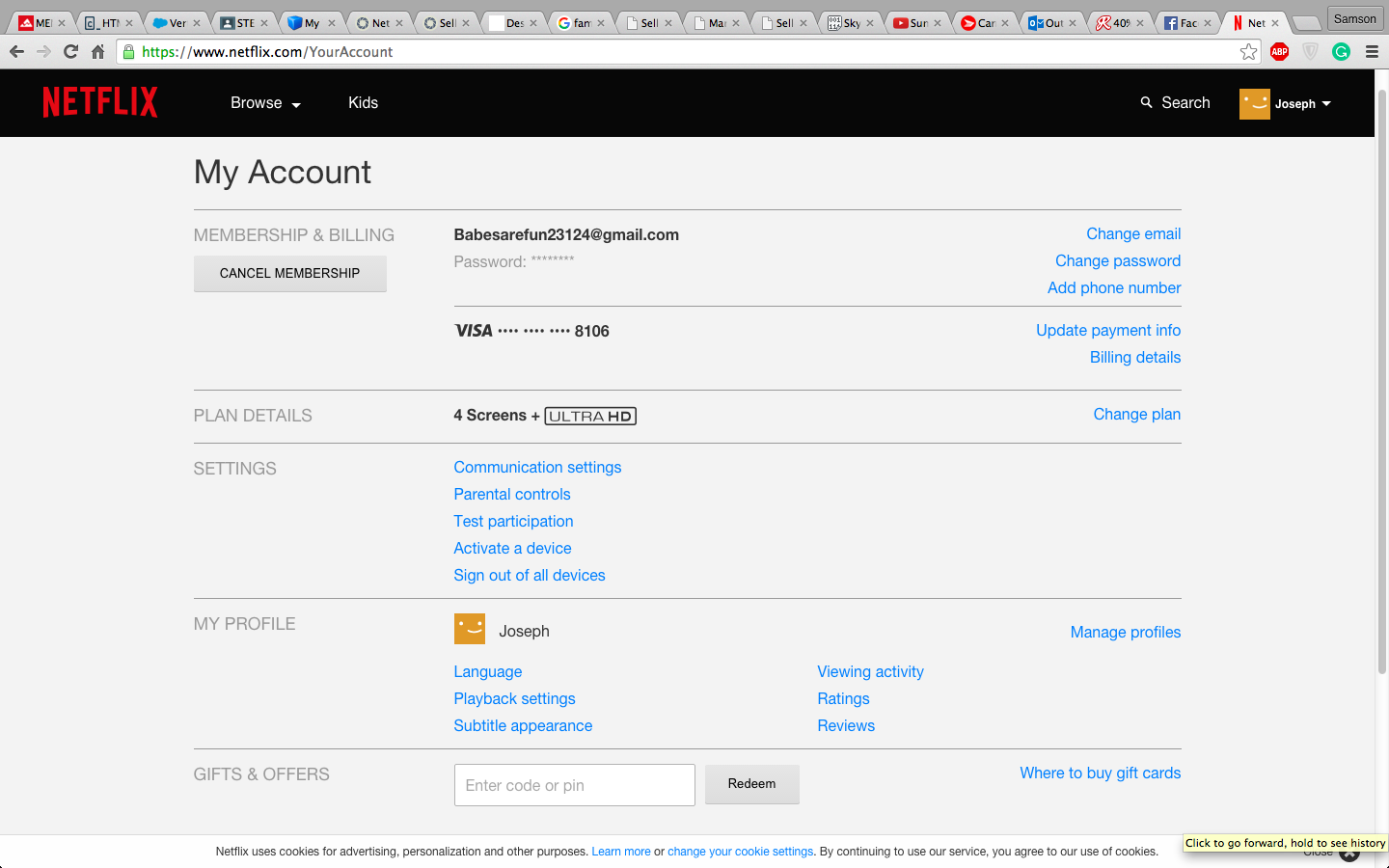Open the Sign out of all devices link
The image size is (1389, 868).
[529, 575]
